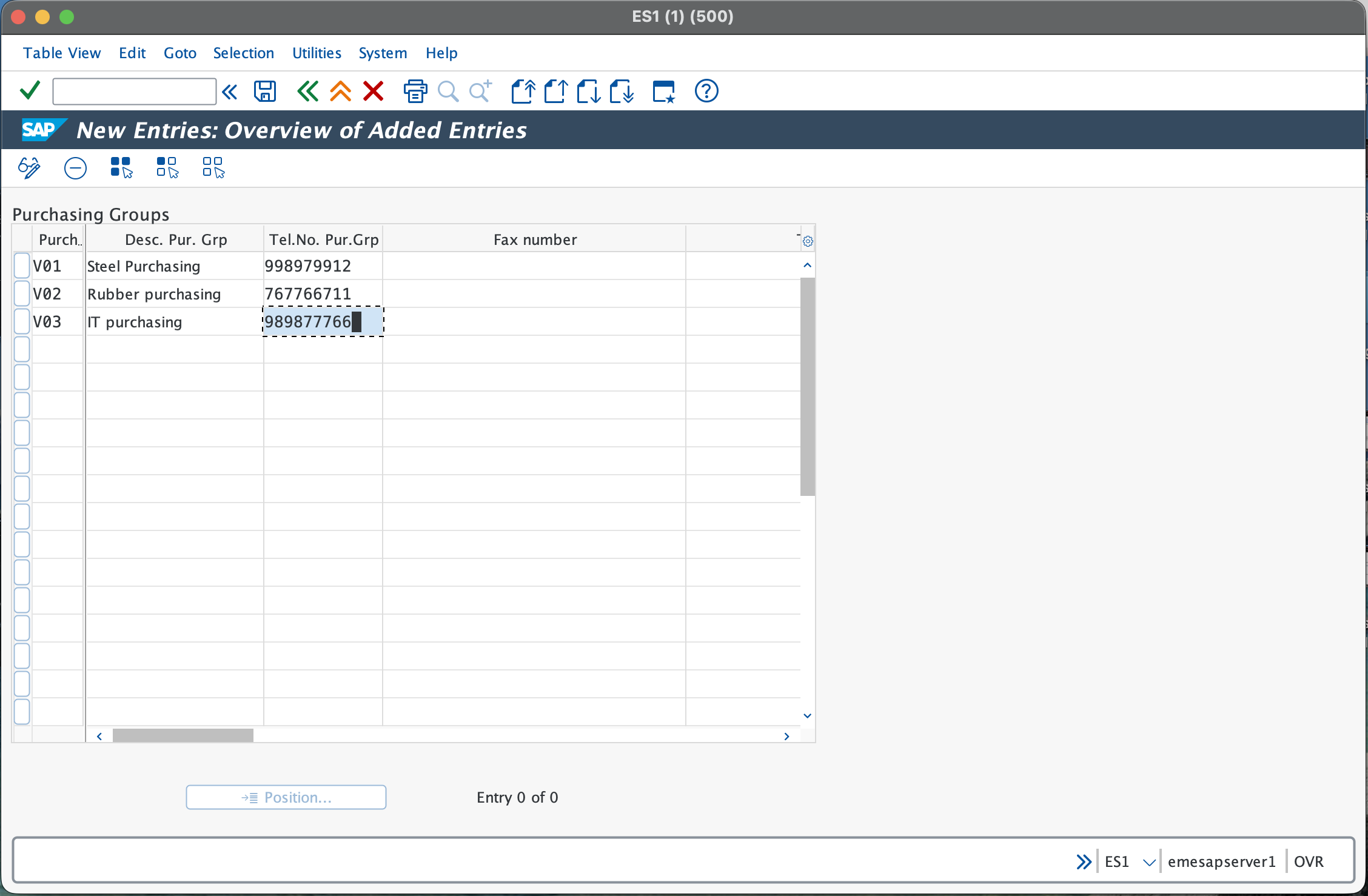The height and width of the screenshot is (896, 1368).
Task: Click the vertical scrollbar thumb of table
Action: click(x=807, y=387)
